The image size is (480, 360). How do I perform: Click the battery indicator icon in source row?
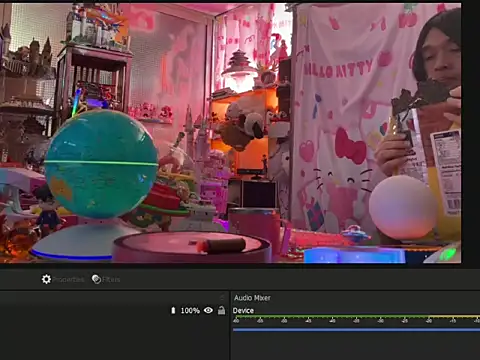point(173,311)
